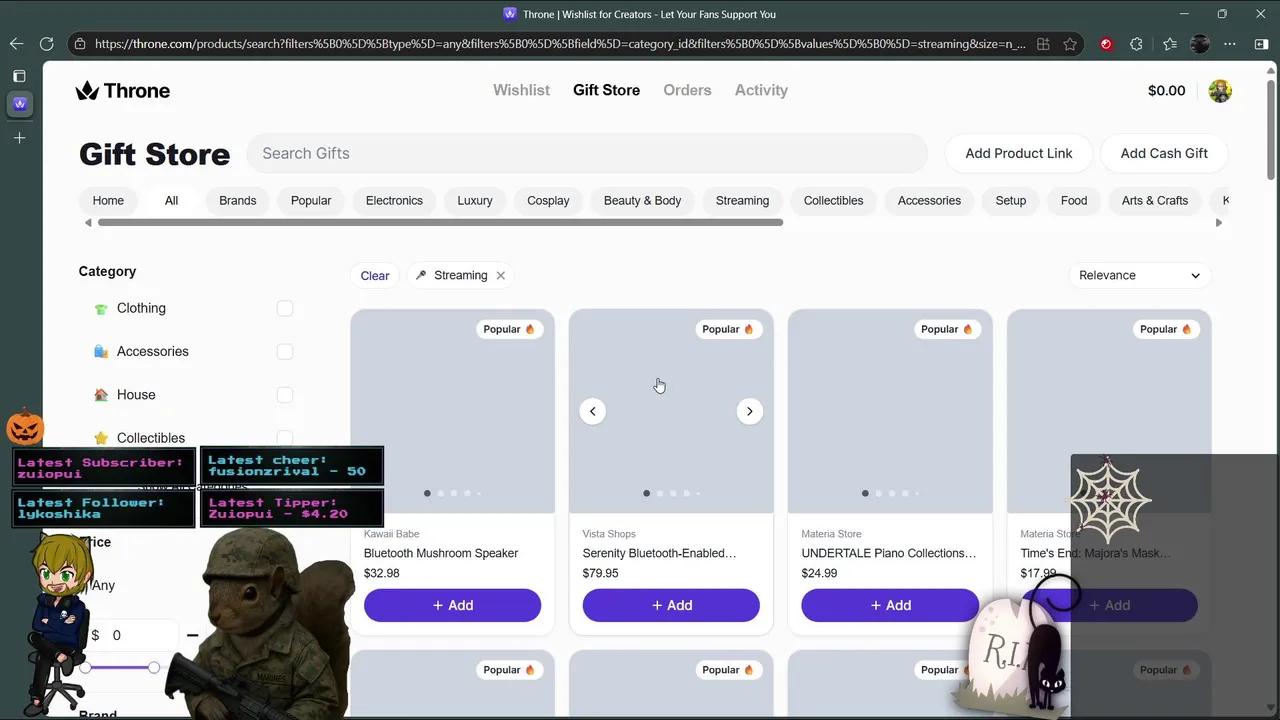Viewport: 1280px width, 720px height.
Task: Click the $0.00 cart total
Action: 1166,90
